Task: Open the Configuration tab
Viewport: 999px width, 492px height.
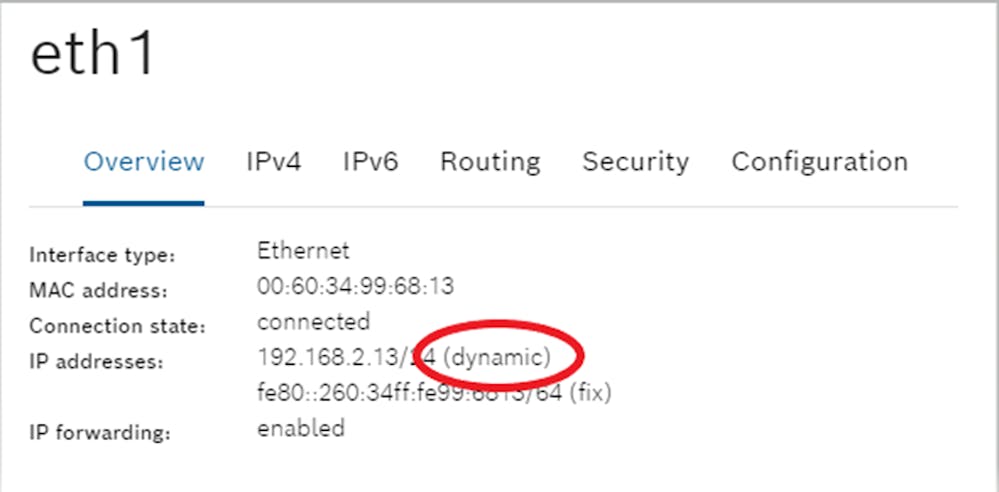Action: point(819,163)
